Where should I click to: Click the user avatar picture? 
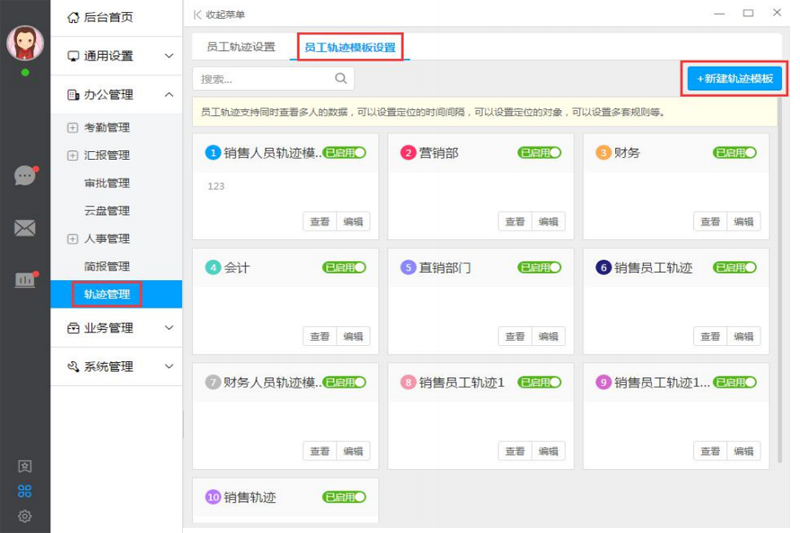coord(25,42)
